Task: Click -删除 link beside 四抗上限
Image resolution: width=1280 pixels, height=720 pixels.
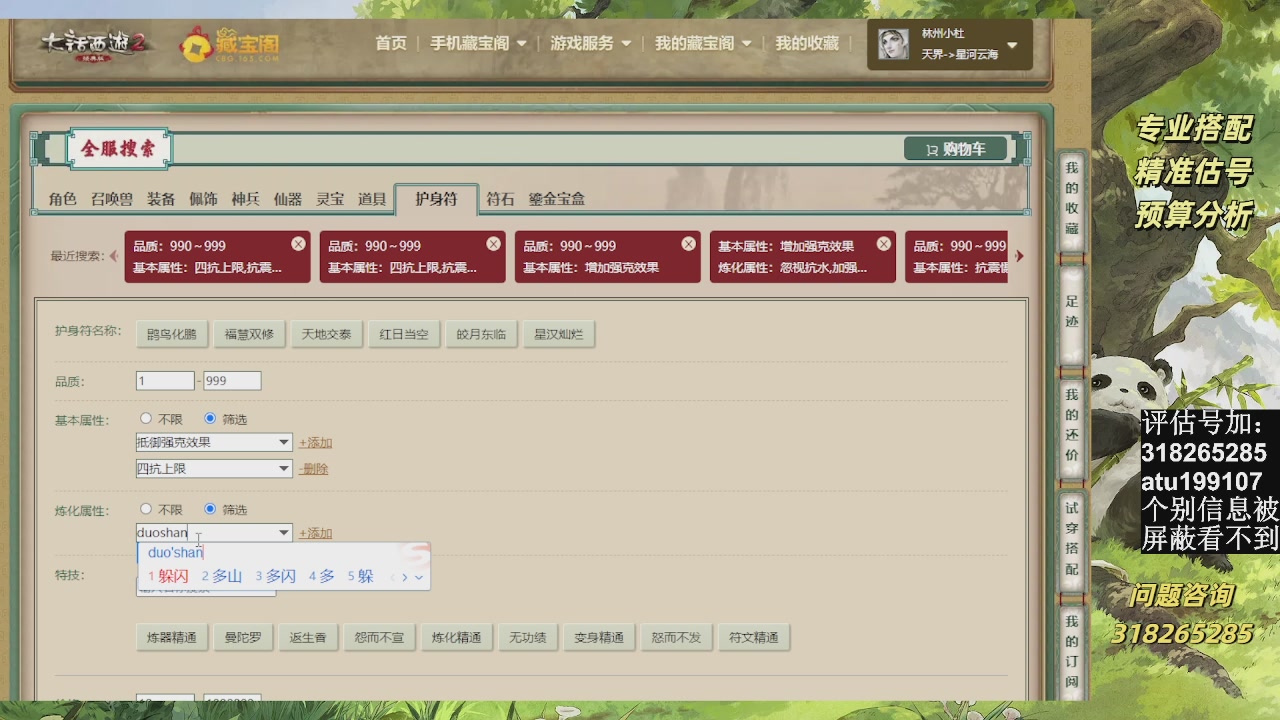Action: click(x=313, y=469)
